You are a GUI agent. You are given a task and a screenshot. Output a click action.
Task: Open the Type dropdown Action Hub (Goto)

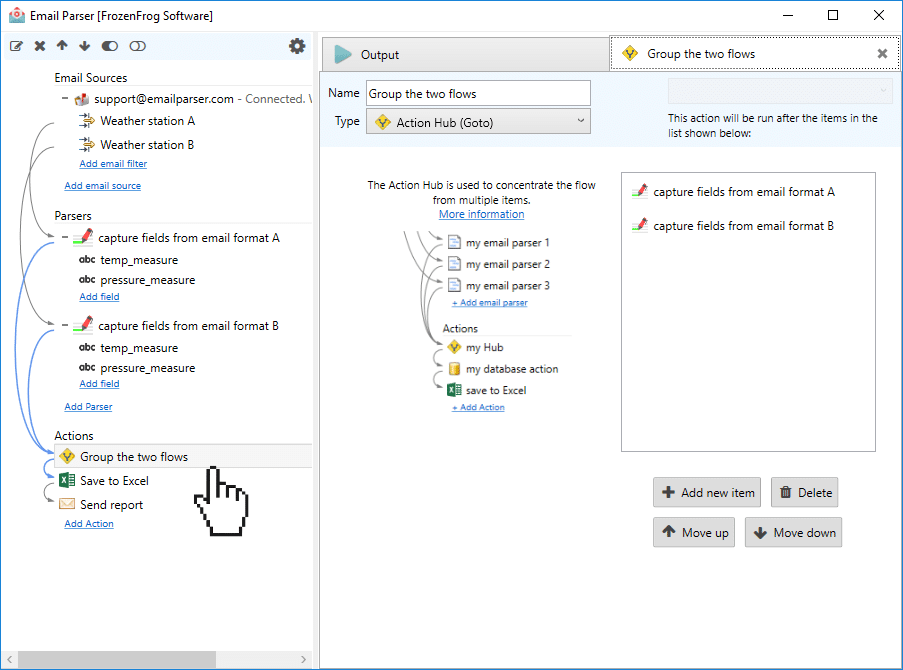[478, 122]
